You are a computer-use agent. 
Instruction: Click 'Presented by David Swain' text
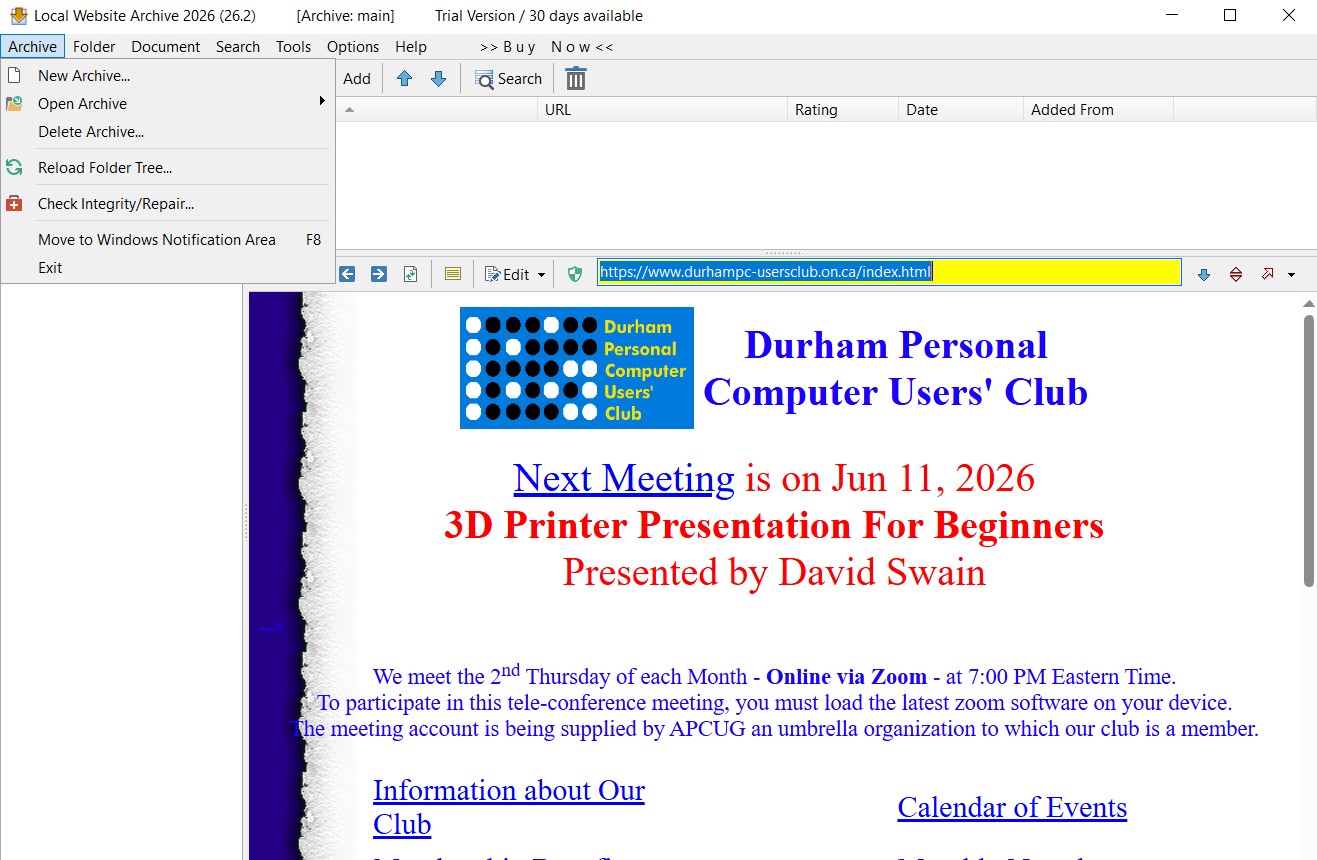pos(774,572)
